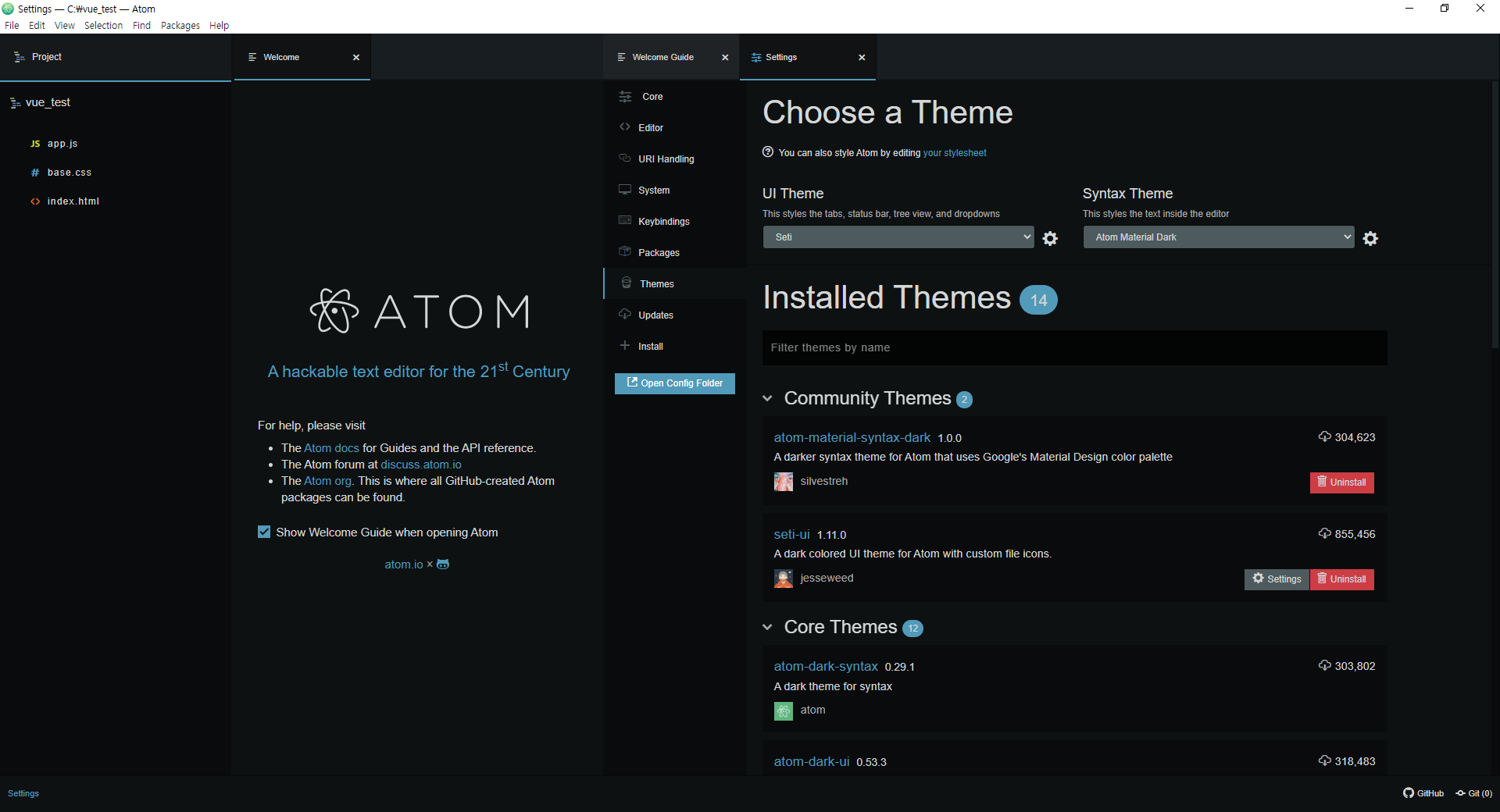Screen dimensions: 1500x812
Task: Open the Packages menu
Action: [180, 26]
